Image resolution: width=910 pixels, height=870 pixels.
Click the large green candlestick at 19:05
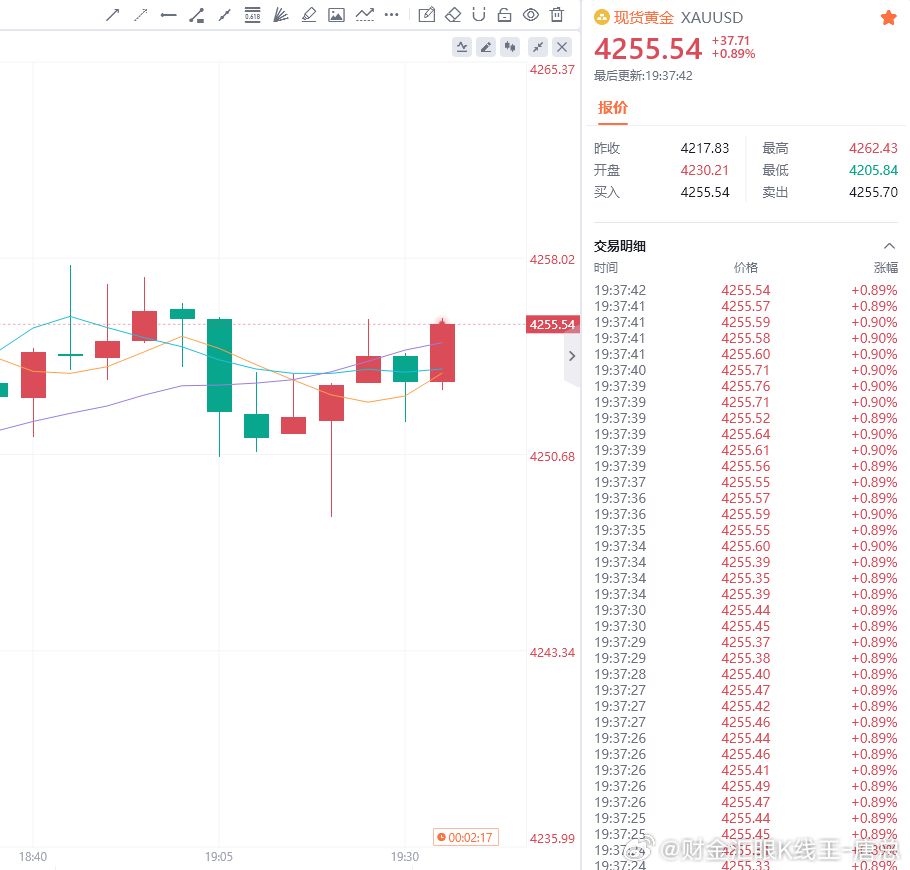[219, 366]
